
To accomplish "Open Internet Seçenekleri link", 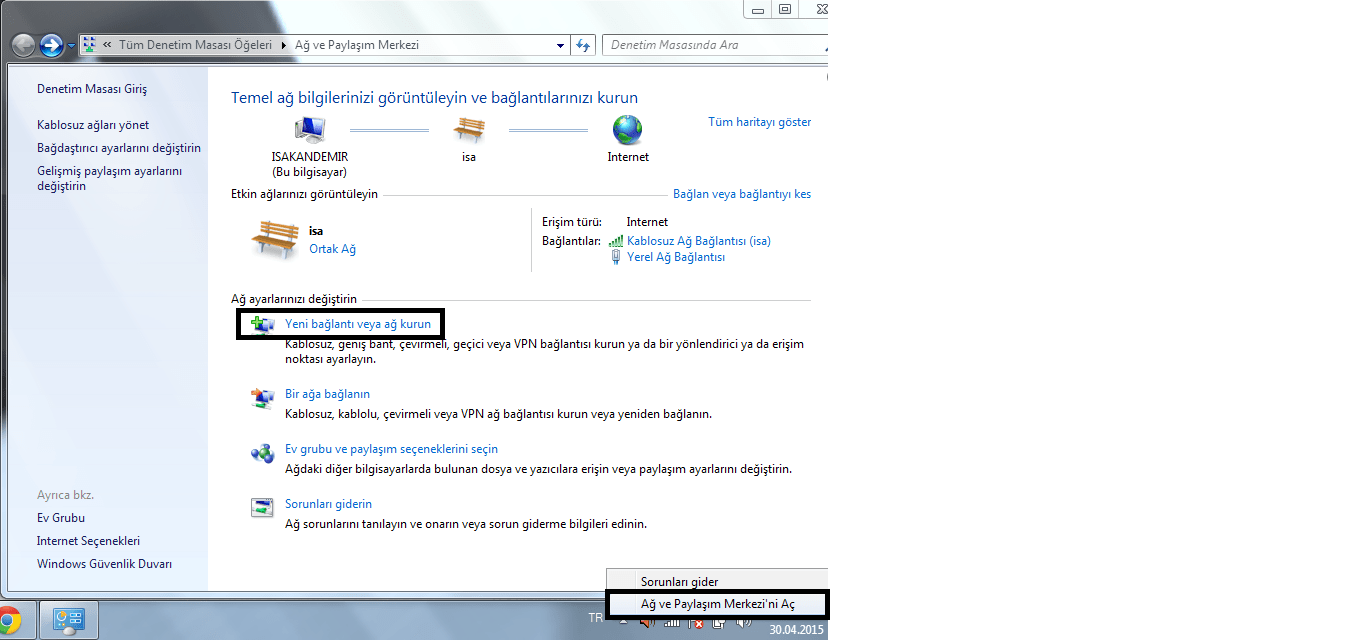I will click(88, 541).
